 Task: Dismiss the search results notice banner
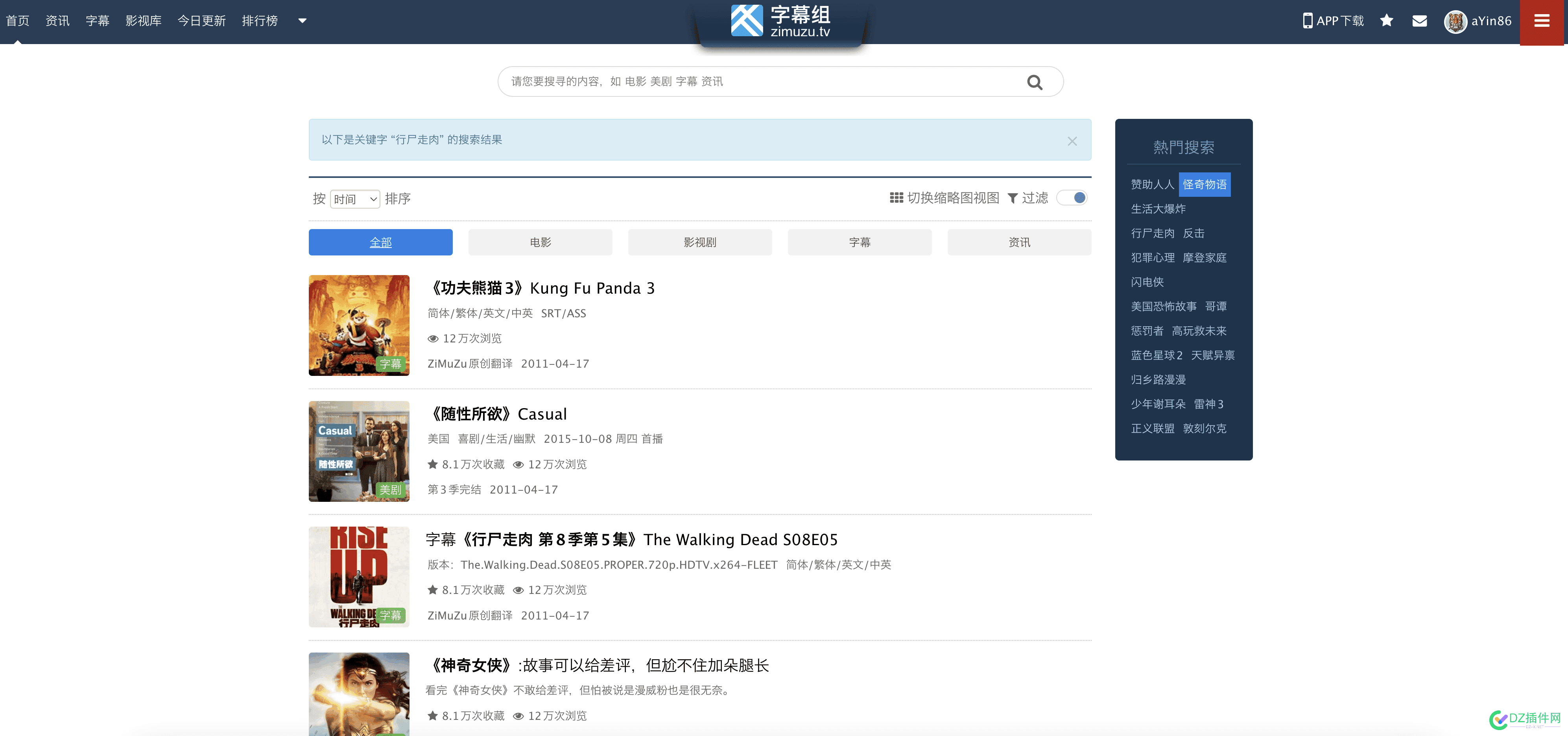(x=1072, y=141)
